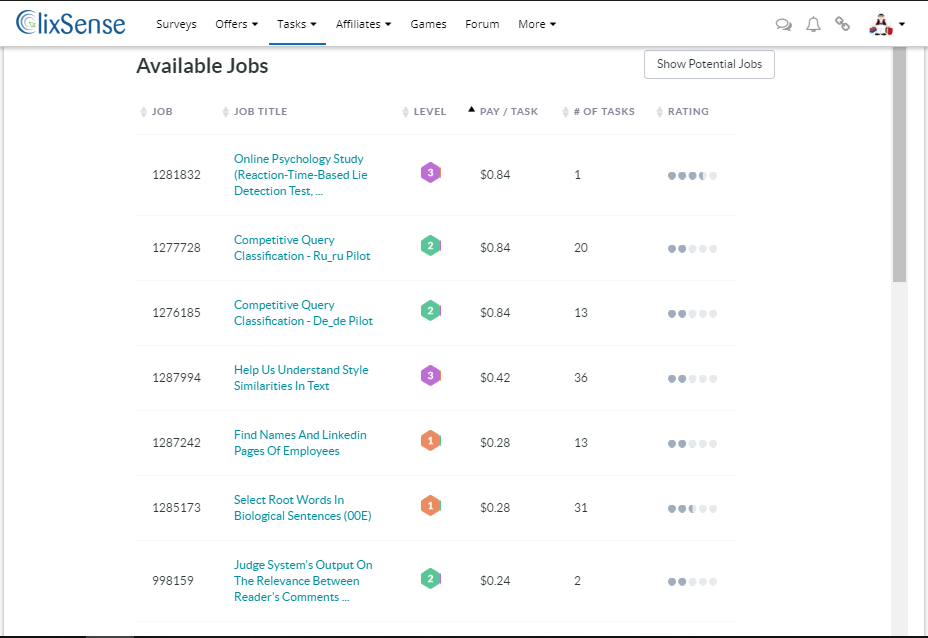Expand the Affiliates dropdown menu
Viewport: 928px width, 638px height.
(363, 24)
